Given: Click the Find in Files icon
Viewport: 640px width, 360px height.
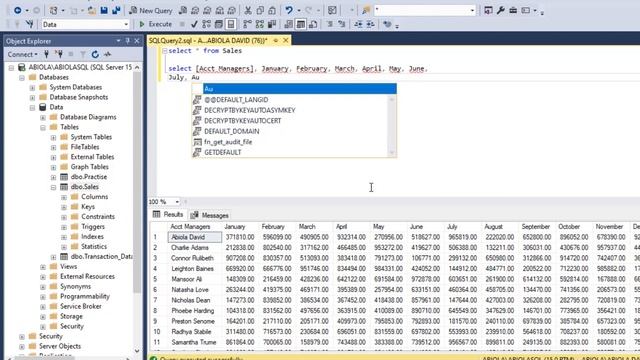Looking at the screenshot, I should click(366, 10).
